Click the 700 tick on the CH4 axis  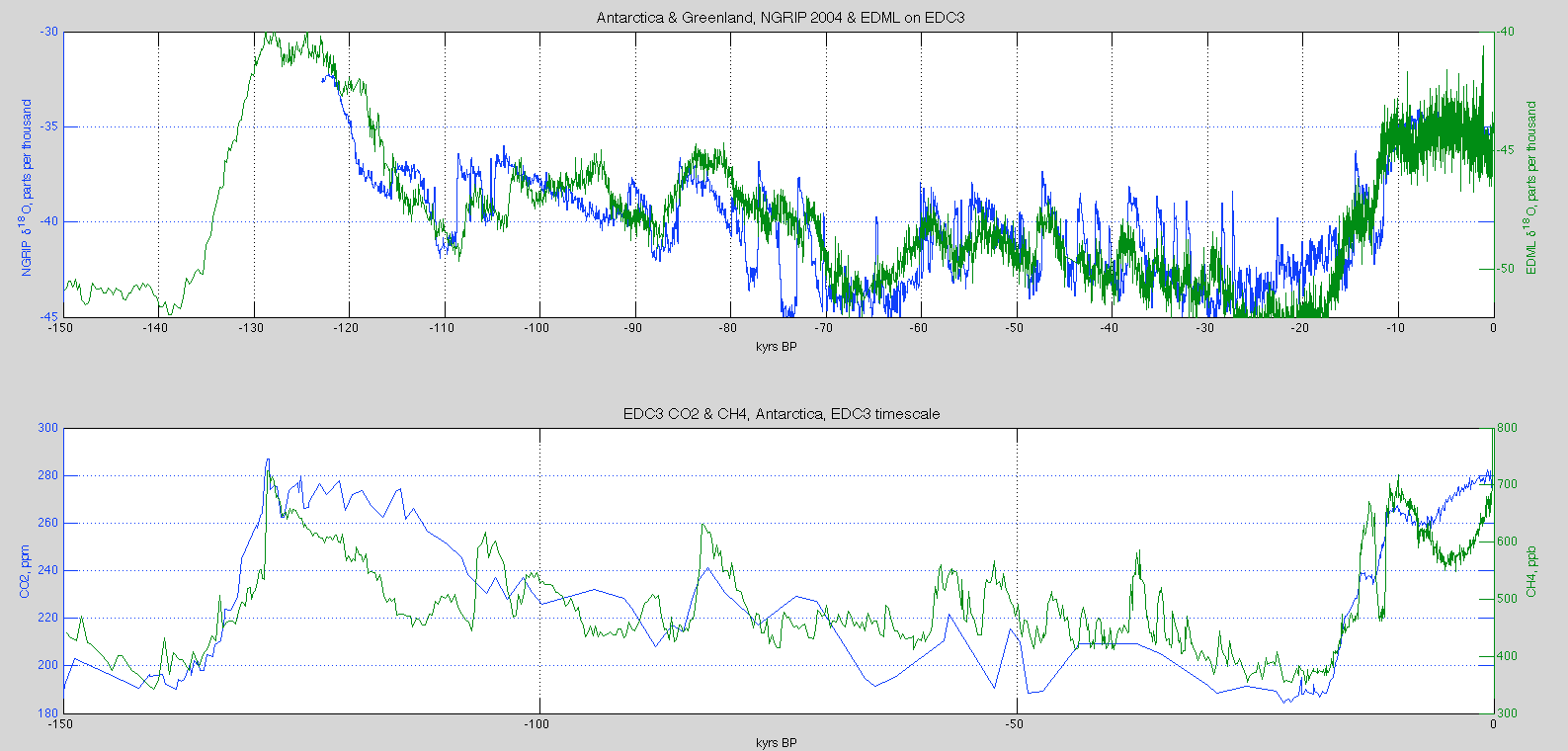(x=1508, y=484)
